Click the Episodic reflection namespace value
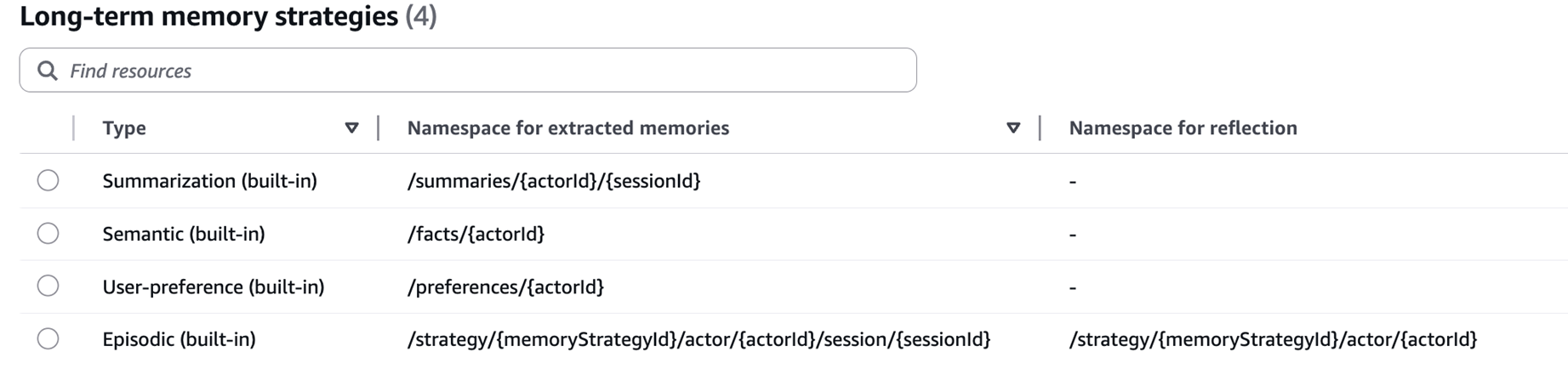 pos(1273,339)
